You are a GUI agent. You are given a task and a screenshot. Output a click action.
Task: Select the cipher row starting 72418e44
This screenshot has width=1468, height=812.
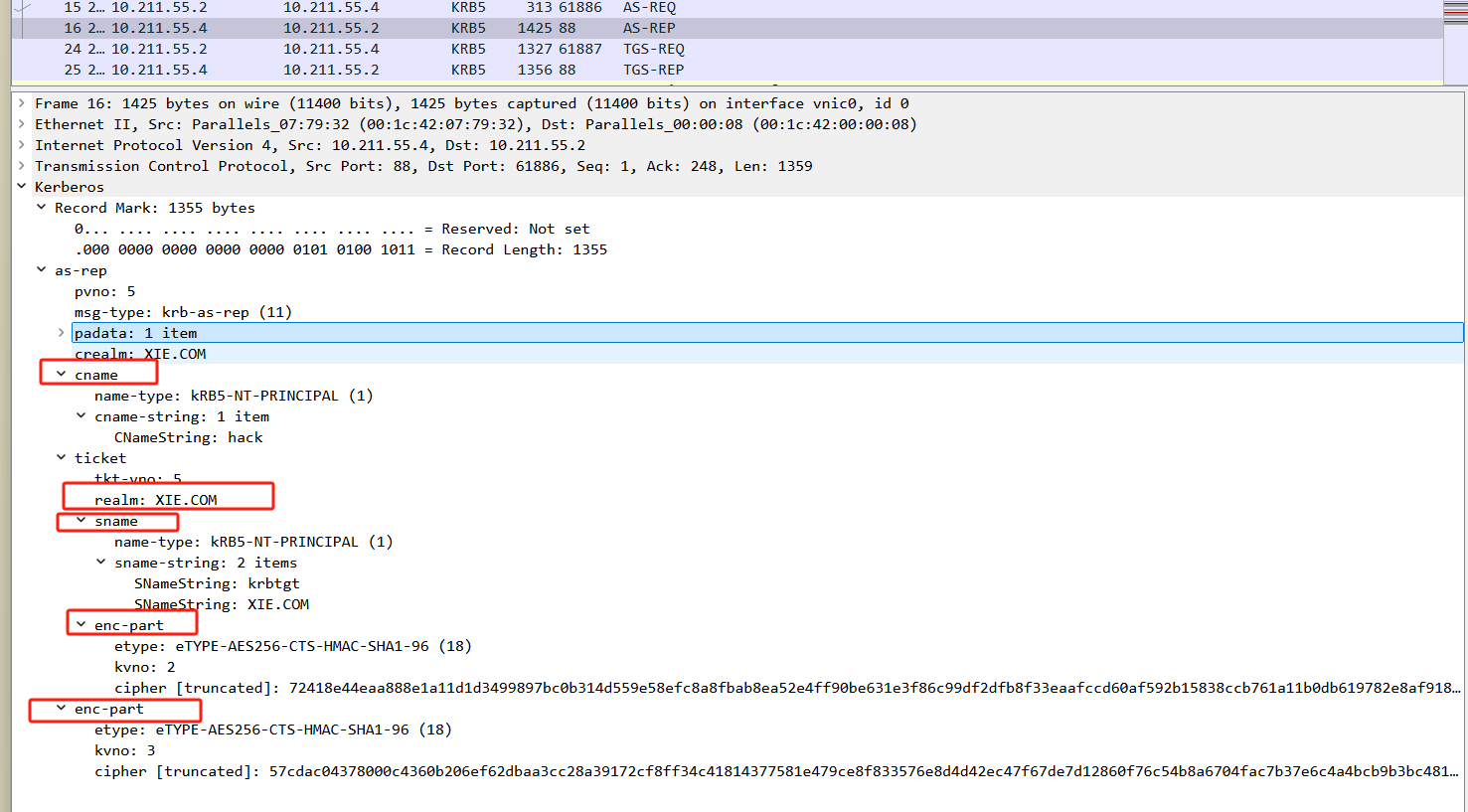(x=787, y=688)
